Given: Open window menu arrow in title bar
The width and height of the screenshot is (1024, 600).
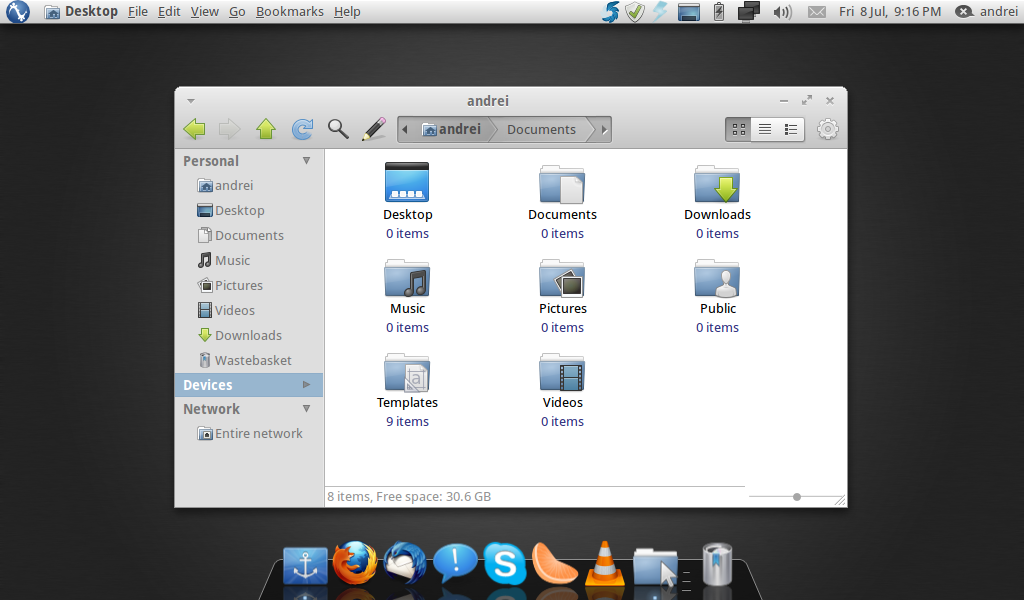Looking at the screenshot, I should tap(191, 101).
